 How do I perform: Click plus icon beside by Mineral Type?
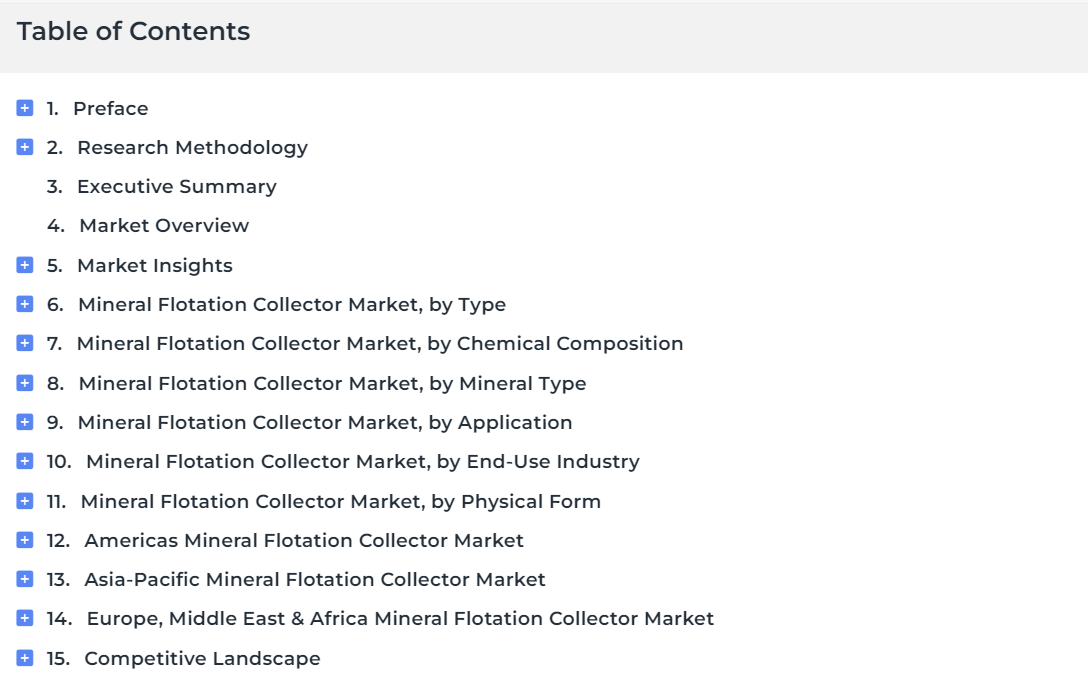point(25,383)
